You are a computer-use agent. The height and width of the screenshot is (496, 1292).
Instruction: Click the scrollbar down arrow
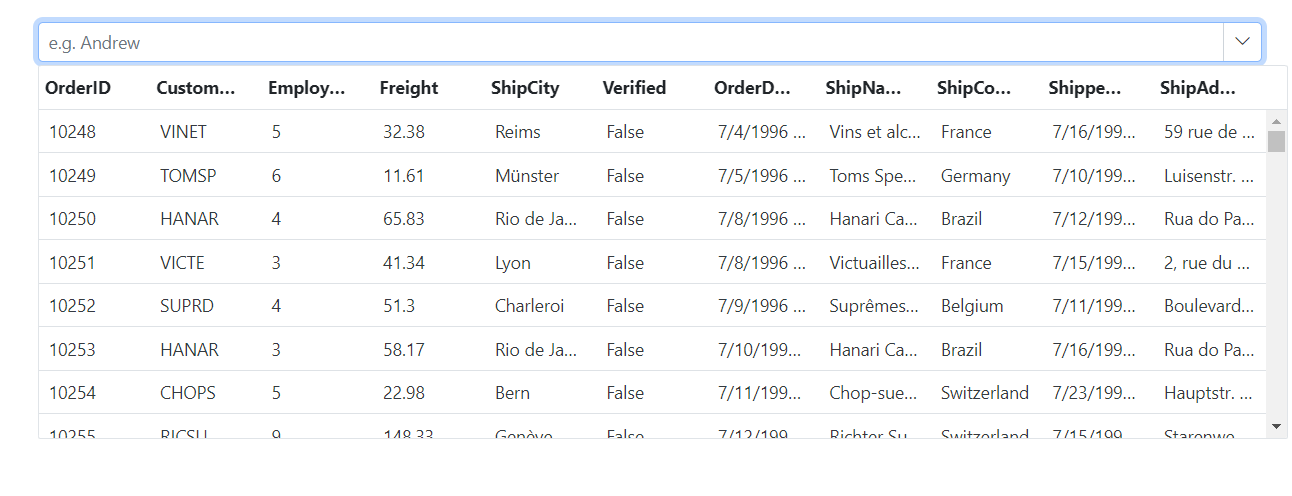(x=1276, y=426)
